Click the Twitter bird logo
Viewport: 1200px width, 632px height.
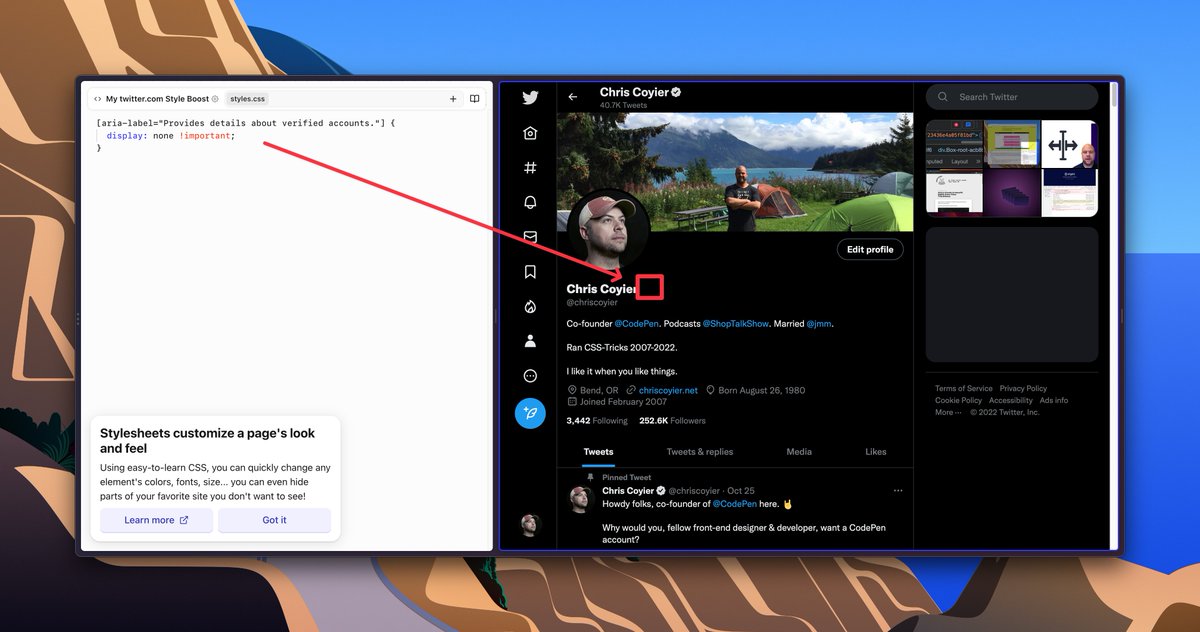530,97
